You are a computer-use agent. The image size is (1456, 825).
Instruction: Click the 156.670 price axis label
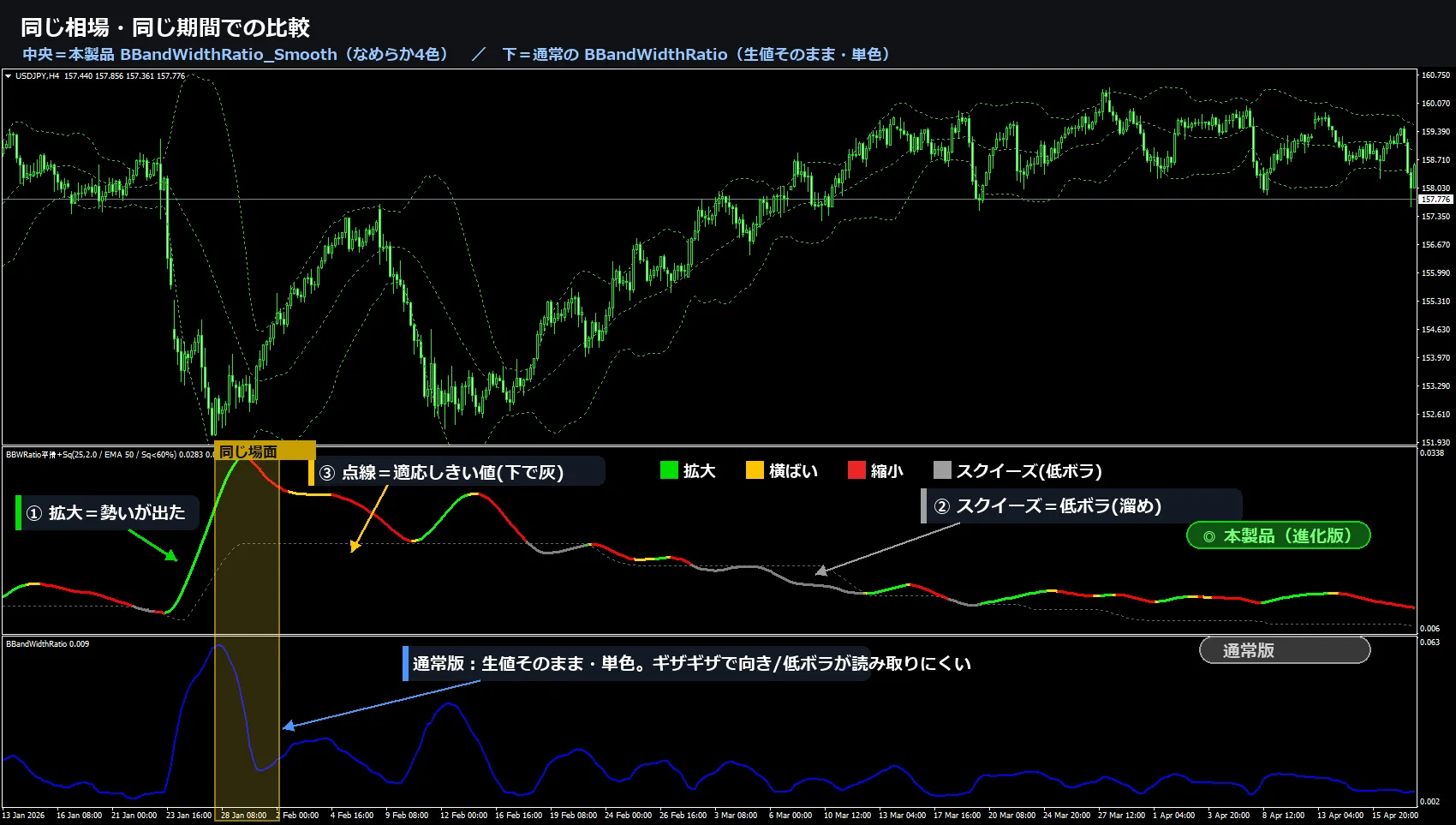point(1436,245)
